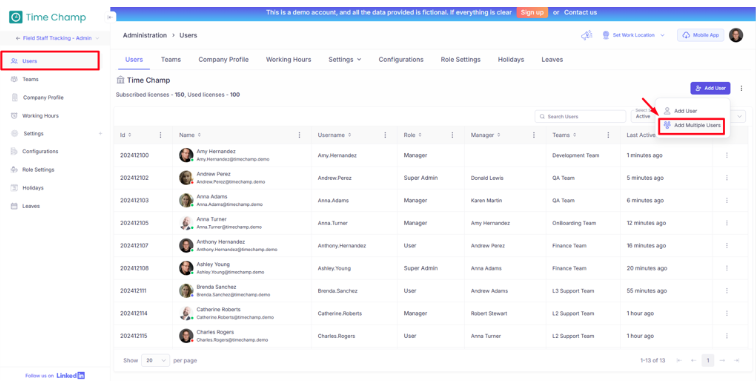Collapse the sidebar with the toggle arrow
This screenshot has height=384, width=756.
point(110,17)
